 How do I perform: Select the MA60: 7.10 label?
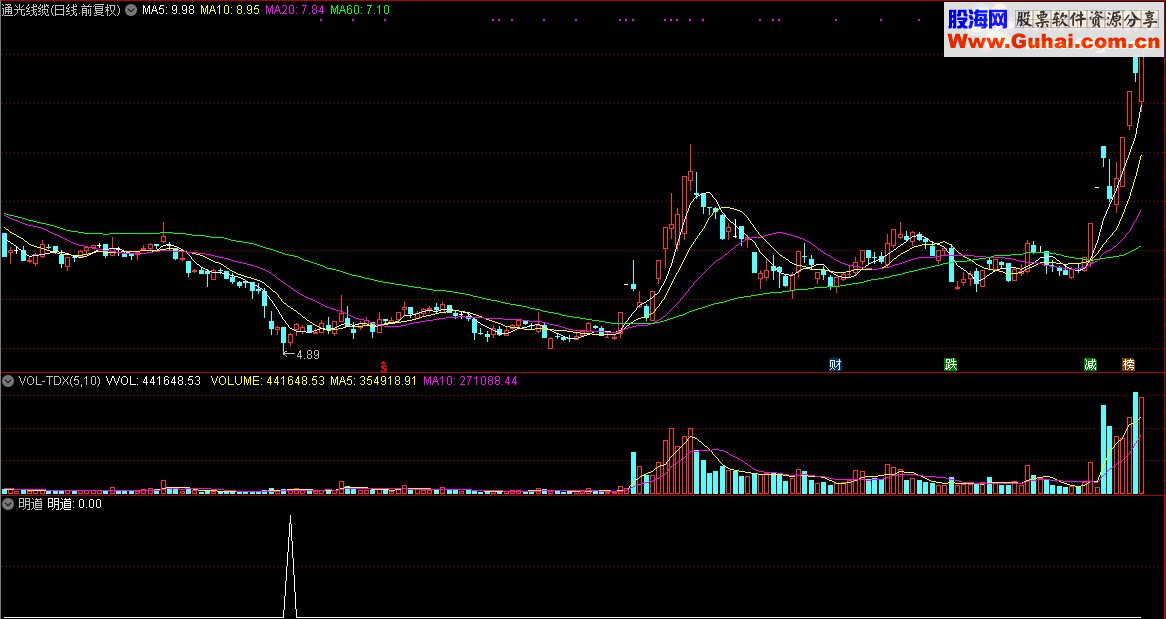pyautogui.click(x=360, y=10)
